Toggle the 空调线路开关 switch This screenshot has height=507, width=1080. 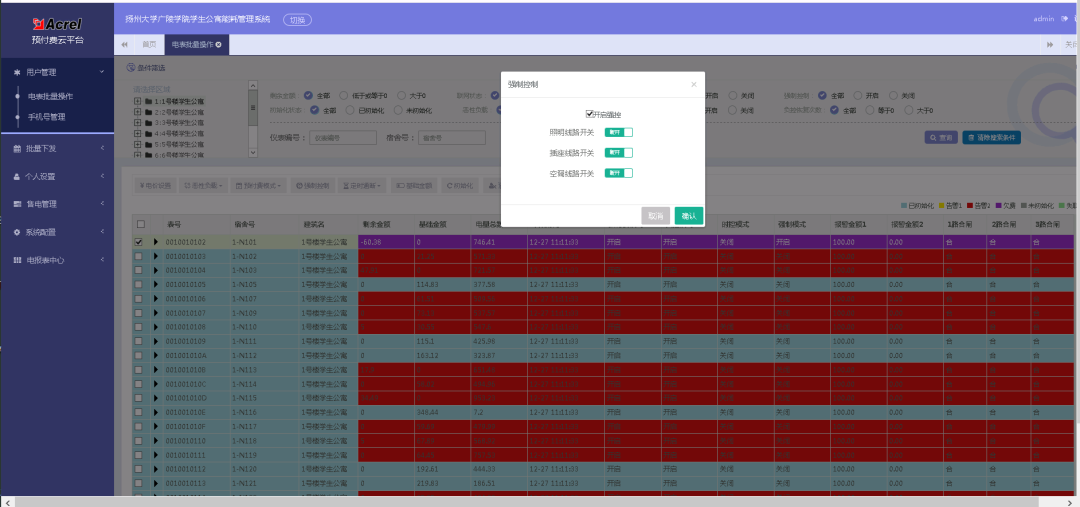click(x=619, y=174)
